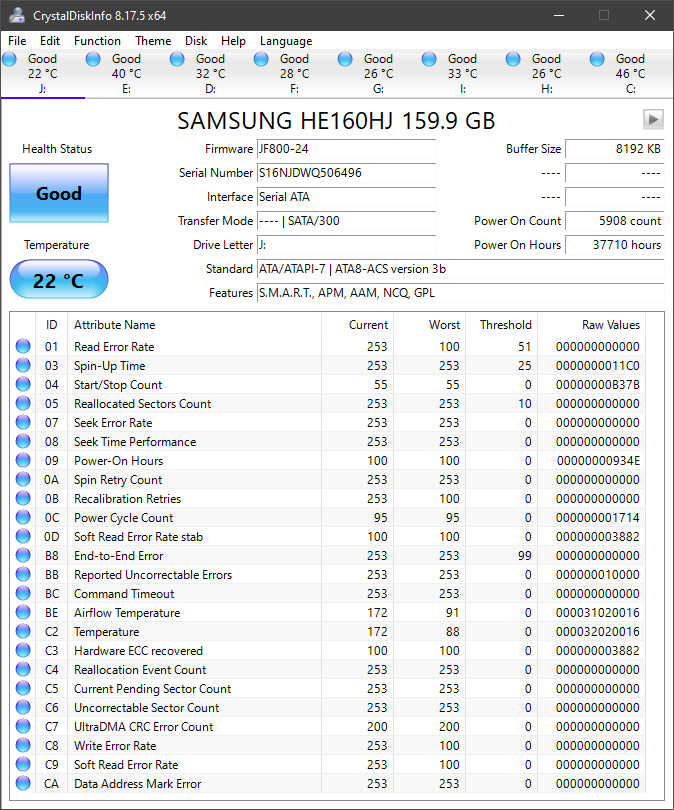Image resolution: width=674 pixels, height=810 pixels.
Task: Select the Write Error Rate row text
Action: pyautogui.click(x=115, y=745)
